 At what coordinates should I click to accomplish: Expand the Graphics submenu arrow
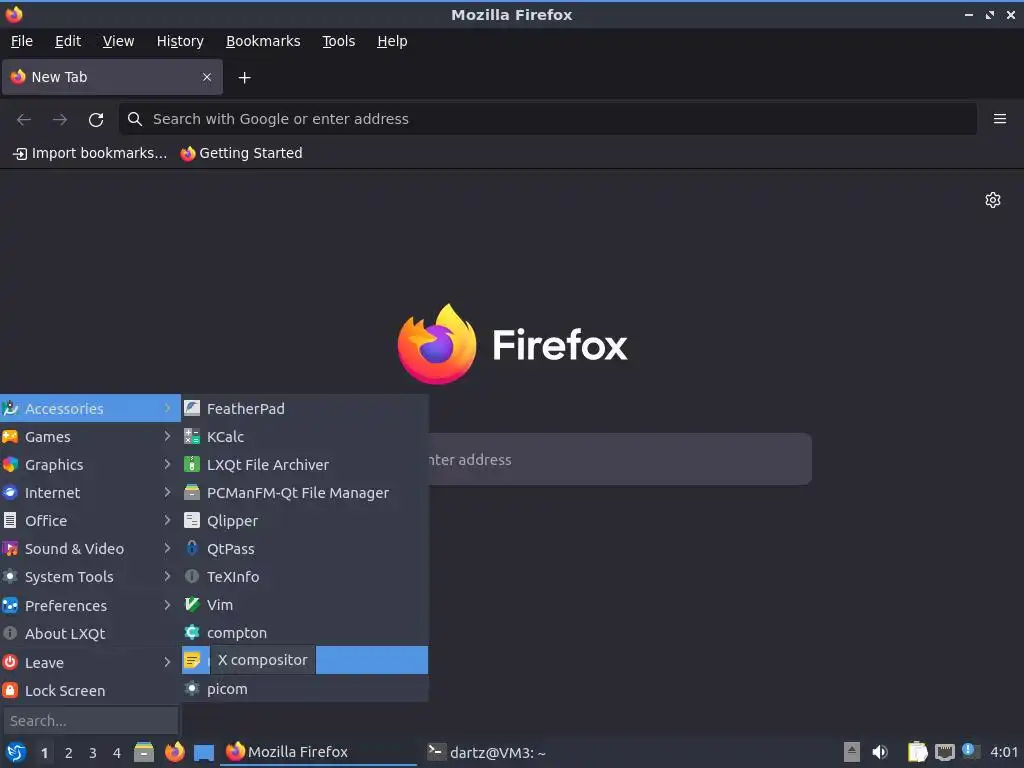click(x=167, y=465)
